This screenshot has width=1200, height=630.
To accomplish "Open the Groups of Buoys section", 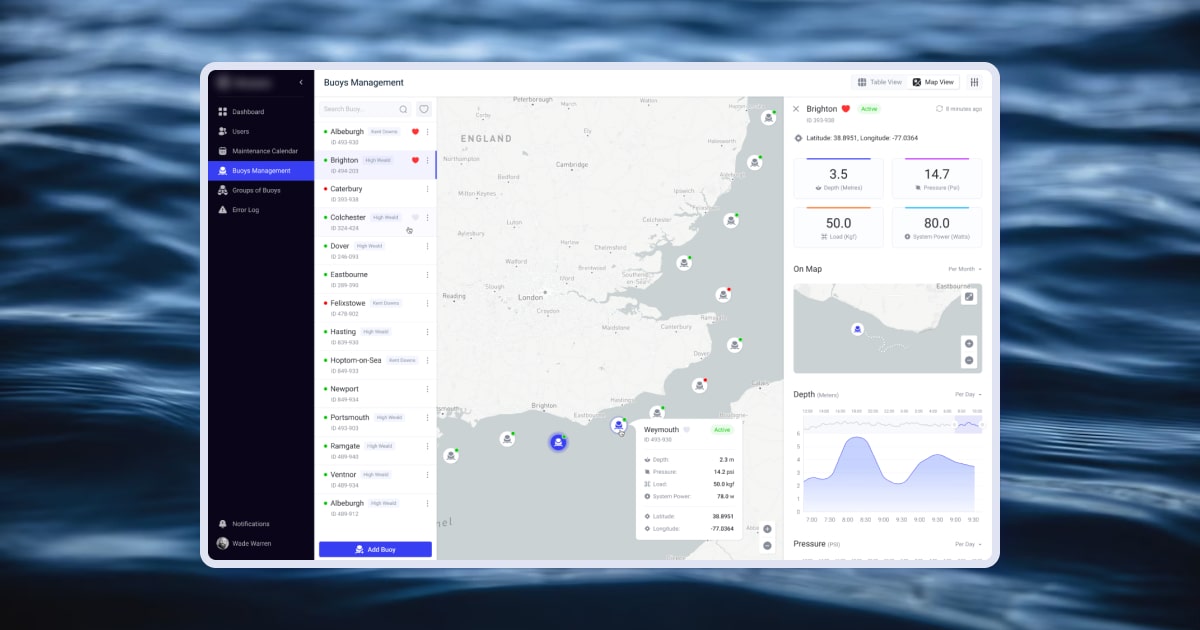I will 254,189.
